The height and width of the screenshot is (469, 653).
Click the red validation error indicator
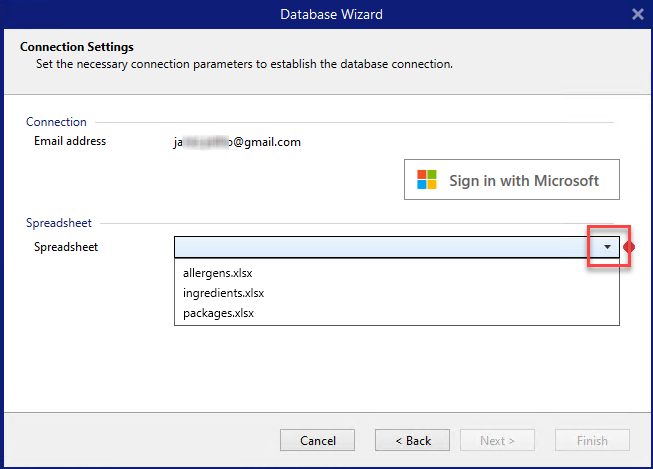(x=629, y=247)
